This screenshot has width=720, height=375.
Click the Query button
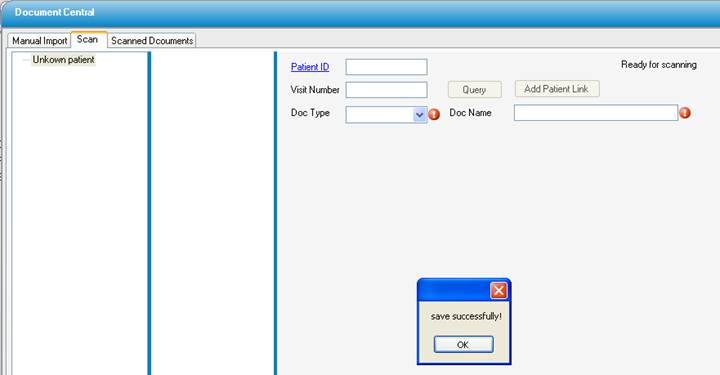(474, 90)
